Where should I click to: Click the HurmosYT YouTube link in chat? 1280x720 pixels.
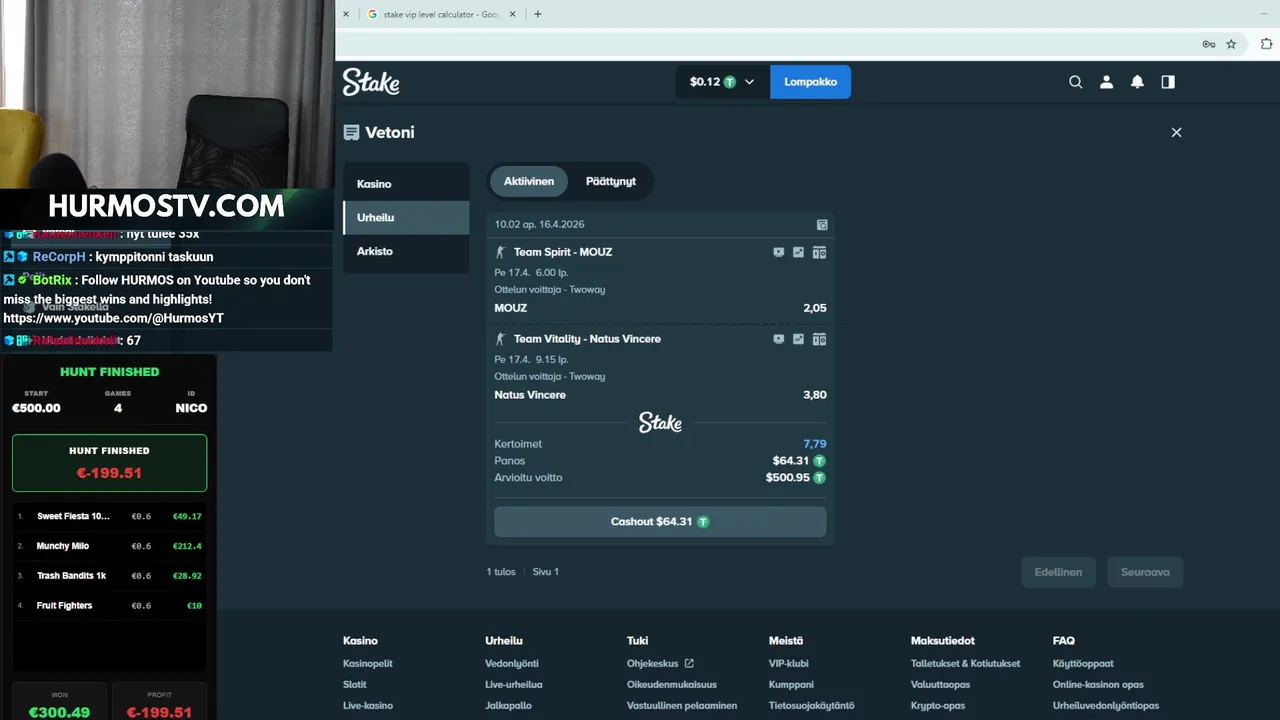(x=113, y=318)
